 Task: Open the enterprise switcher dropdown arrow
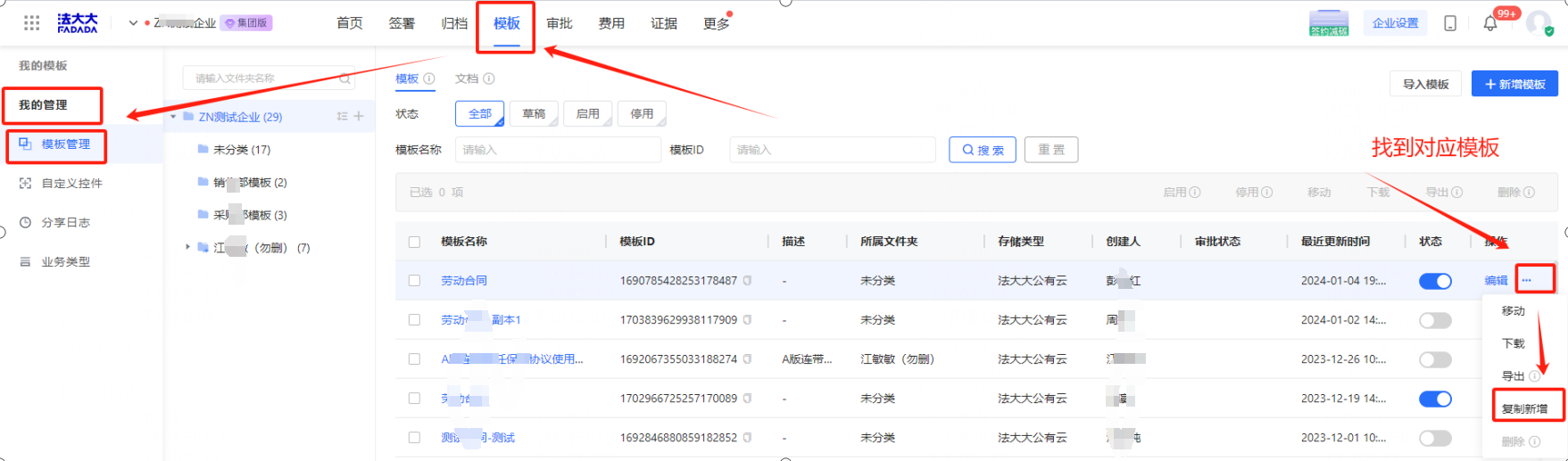pos(133,23)
